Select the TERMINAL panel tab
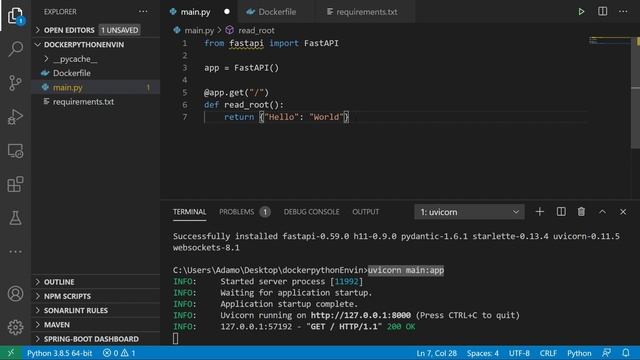 pos(189,212)
